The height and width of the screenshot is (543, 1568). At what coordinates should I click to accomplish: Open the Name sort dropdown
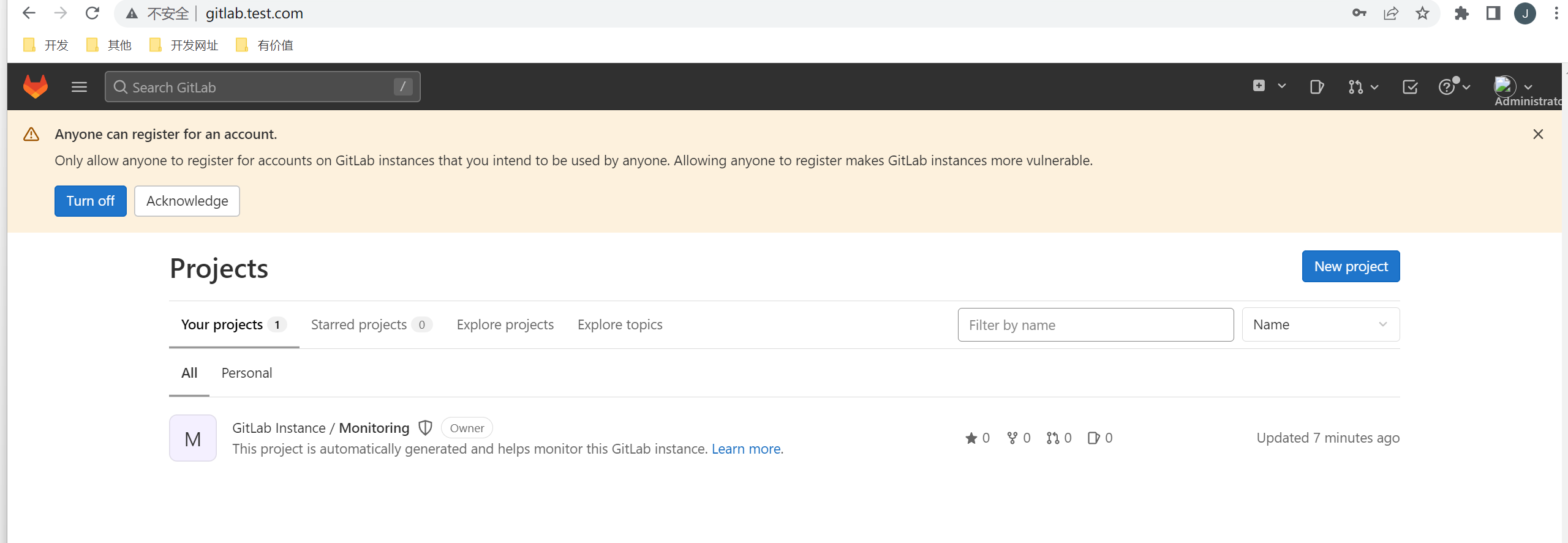point(1321,324)
